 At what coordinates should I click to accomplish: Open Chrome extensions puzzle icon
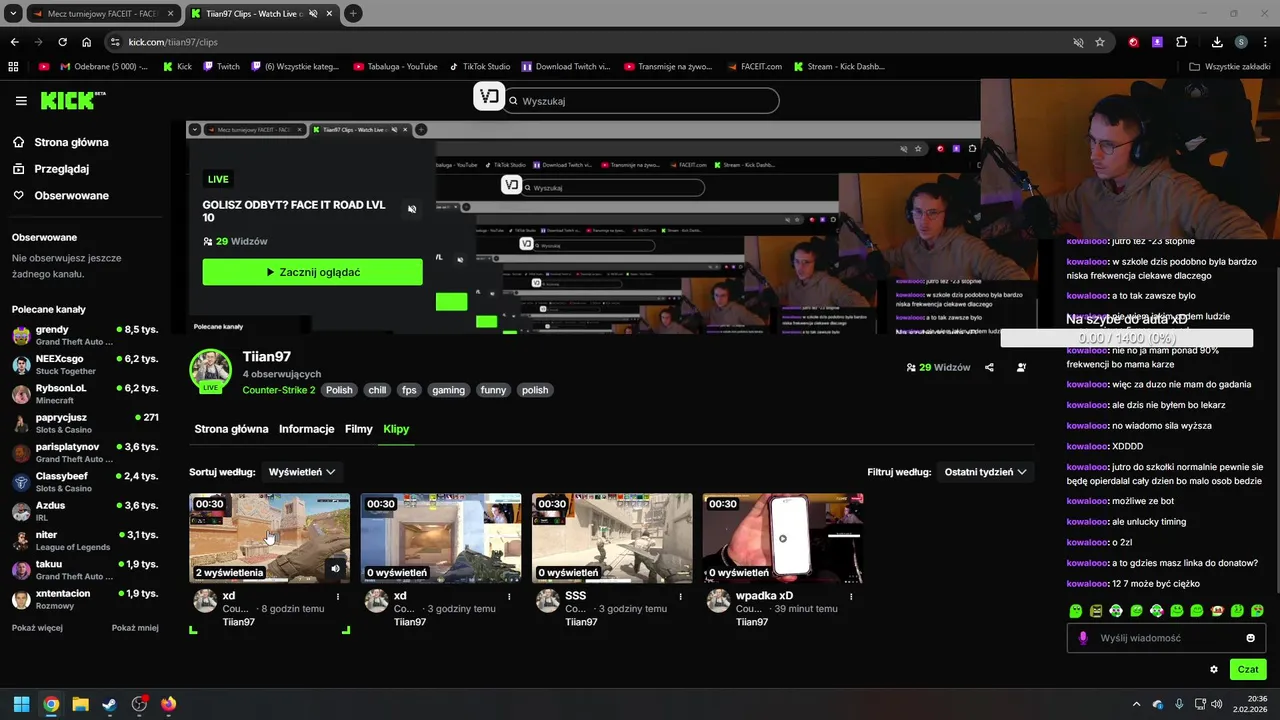pos(1181,42)
